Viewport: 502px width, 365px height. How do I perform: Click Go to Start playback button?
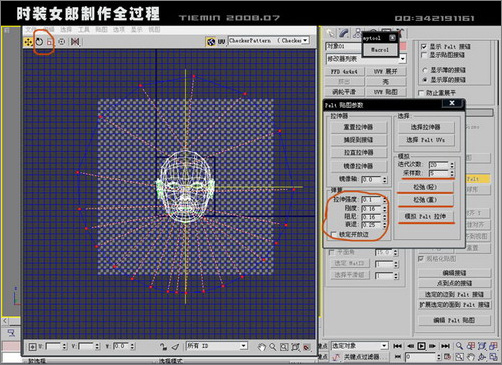[397, 346]
